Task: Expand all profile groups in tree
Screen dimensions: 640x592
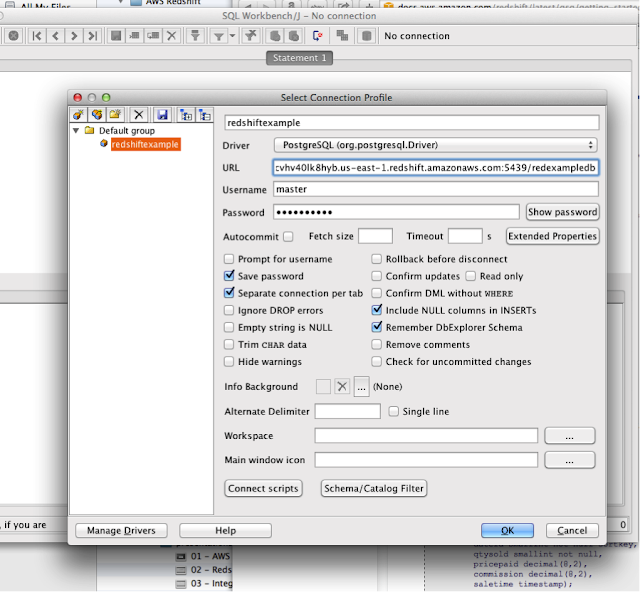Action: tap(186, 115)
